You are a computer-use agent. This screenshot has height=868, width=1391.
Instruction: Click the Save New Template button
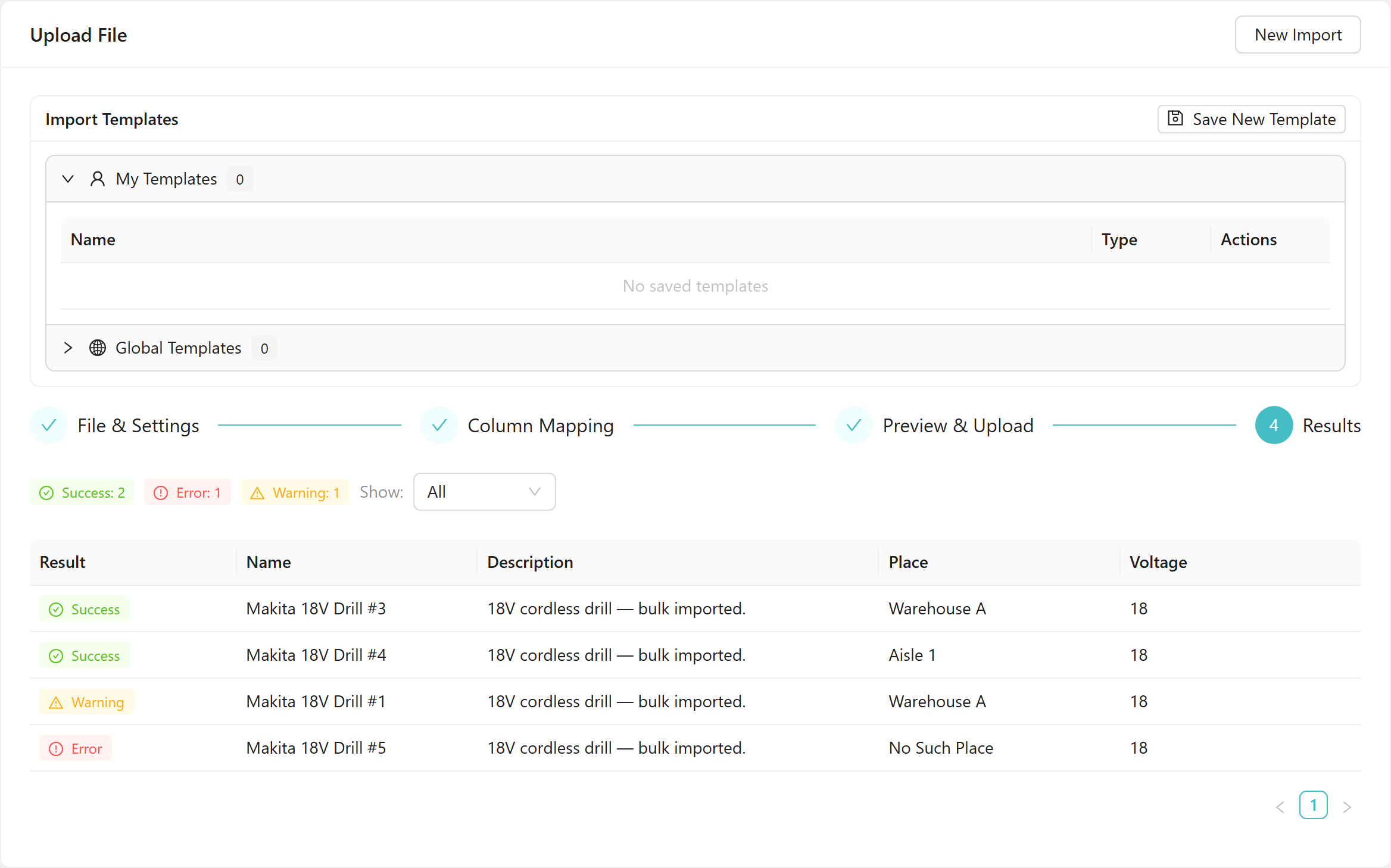pos(1252,119)
